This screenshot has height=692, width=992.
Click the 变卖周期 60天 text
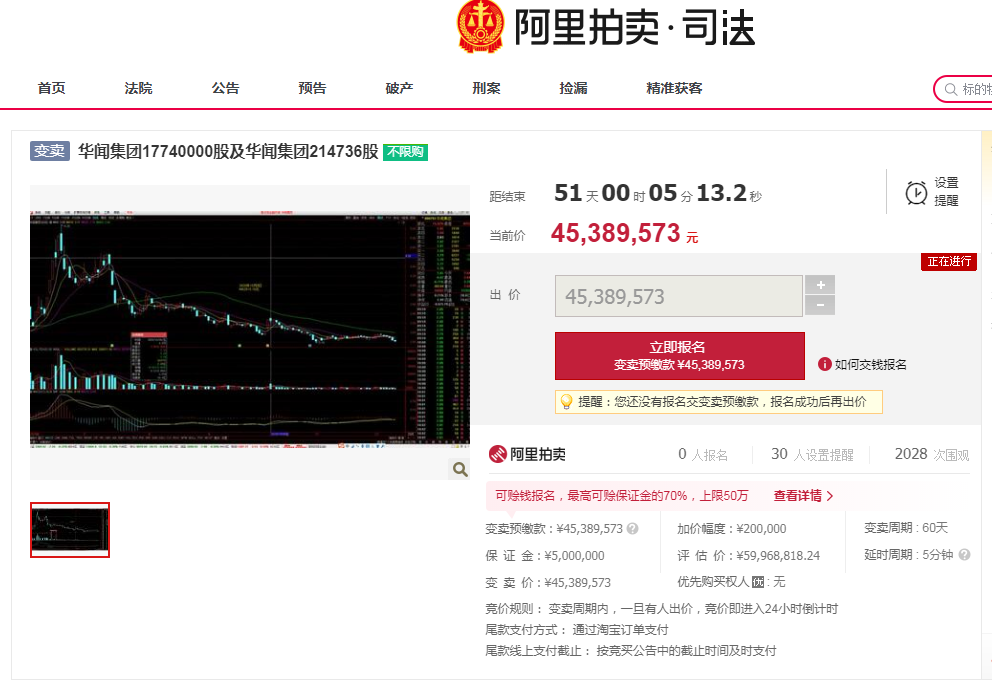coord(906,528)
